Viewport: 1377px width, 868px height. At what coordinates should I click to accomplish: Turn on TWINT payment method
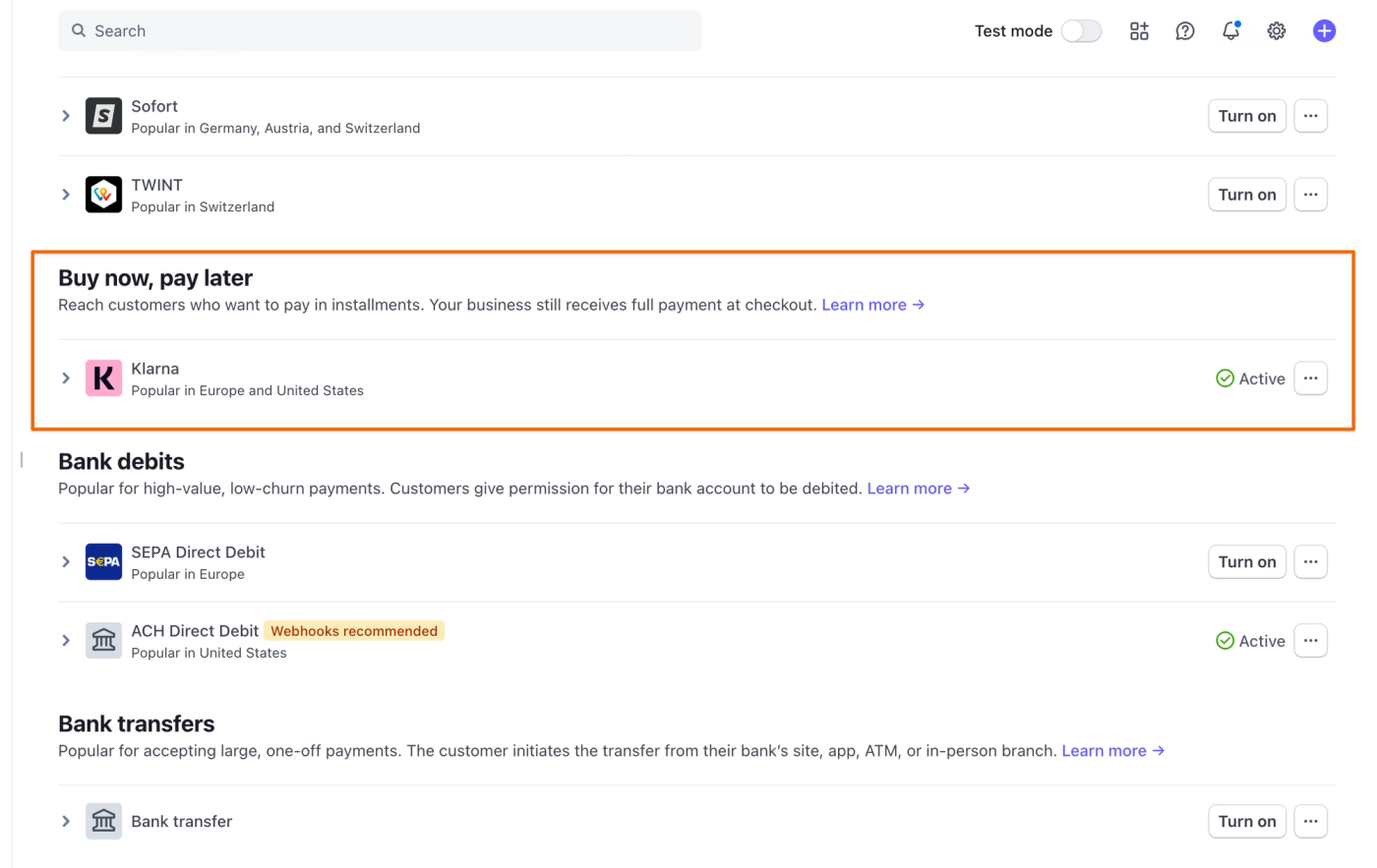coord(1246,195)
